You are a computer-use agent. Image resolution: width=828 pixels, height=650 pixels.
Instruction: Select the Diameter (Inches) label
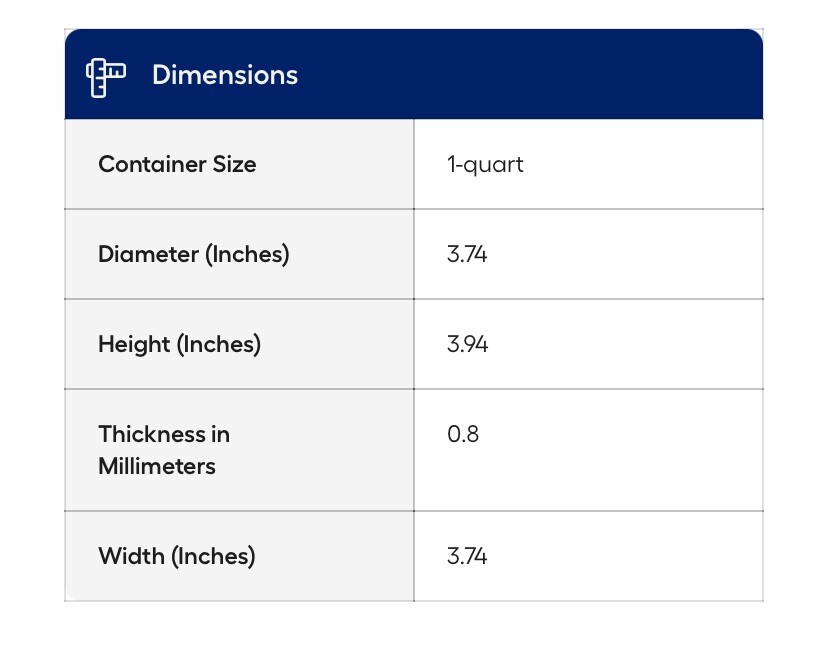[x=194, y=255]
